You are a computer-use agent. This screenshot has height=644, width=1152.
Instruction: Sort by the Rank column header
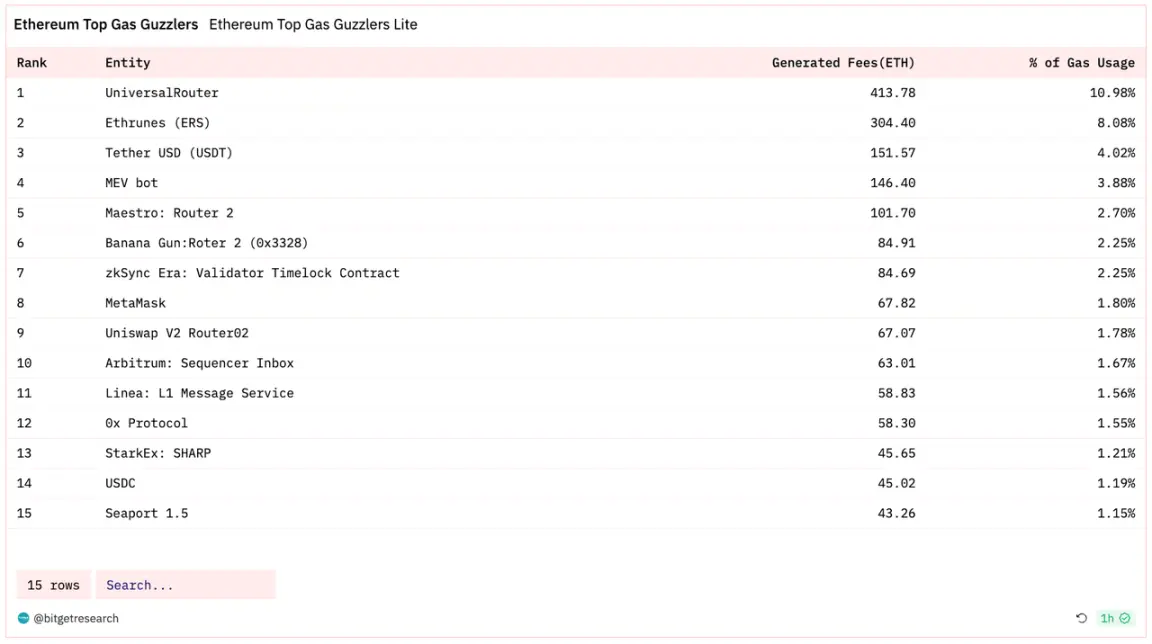coord(32,62)
